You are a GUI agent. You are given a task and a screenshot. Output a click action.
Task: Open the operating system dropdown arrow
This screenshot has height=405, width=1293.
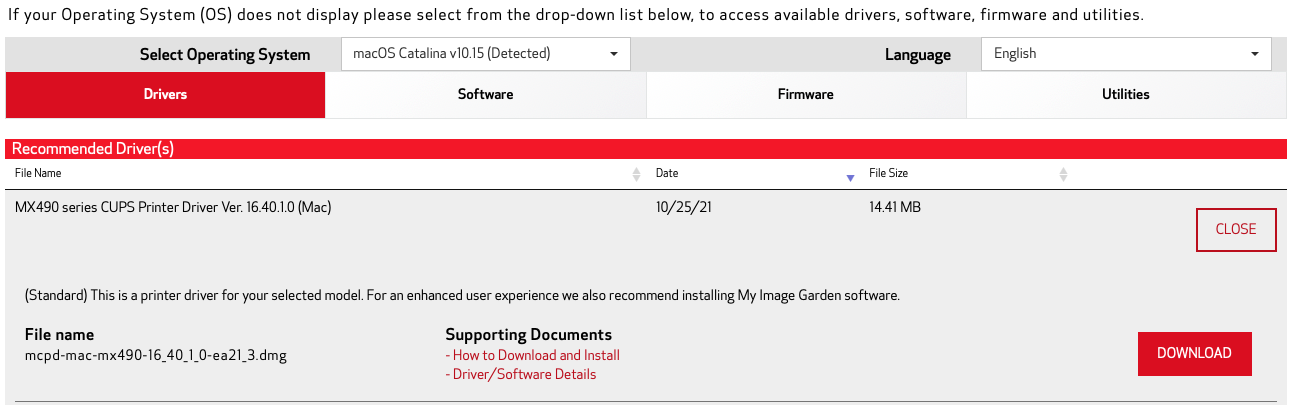614,54
